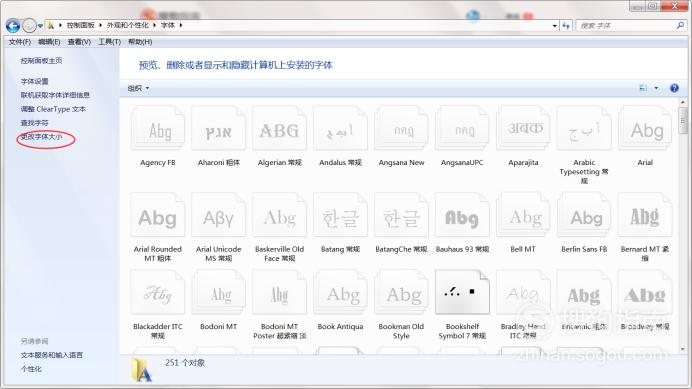Select the Bell MT font icon

[x=523, y=215]
